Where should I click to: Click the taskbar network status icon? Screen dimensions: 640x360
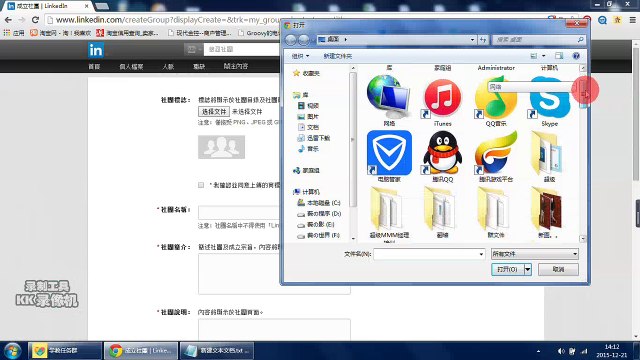pos(584,351)
